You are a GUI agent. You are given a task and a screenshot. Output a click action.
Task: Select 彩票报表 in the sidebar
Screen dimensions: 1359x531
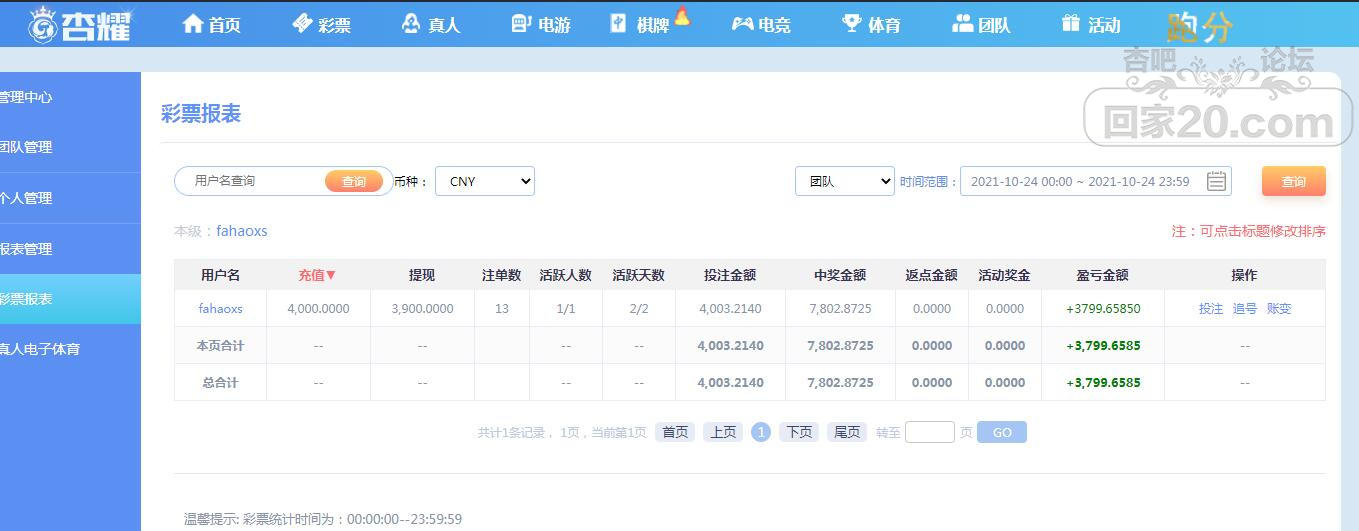[70, 299]
